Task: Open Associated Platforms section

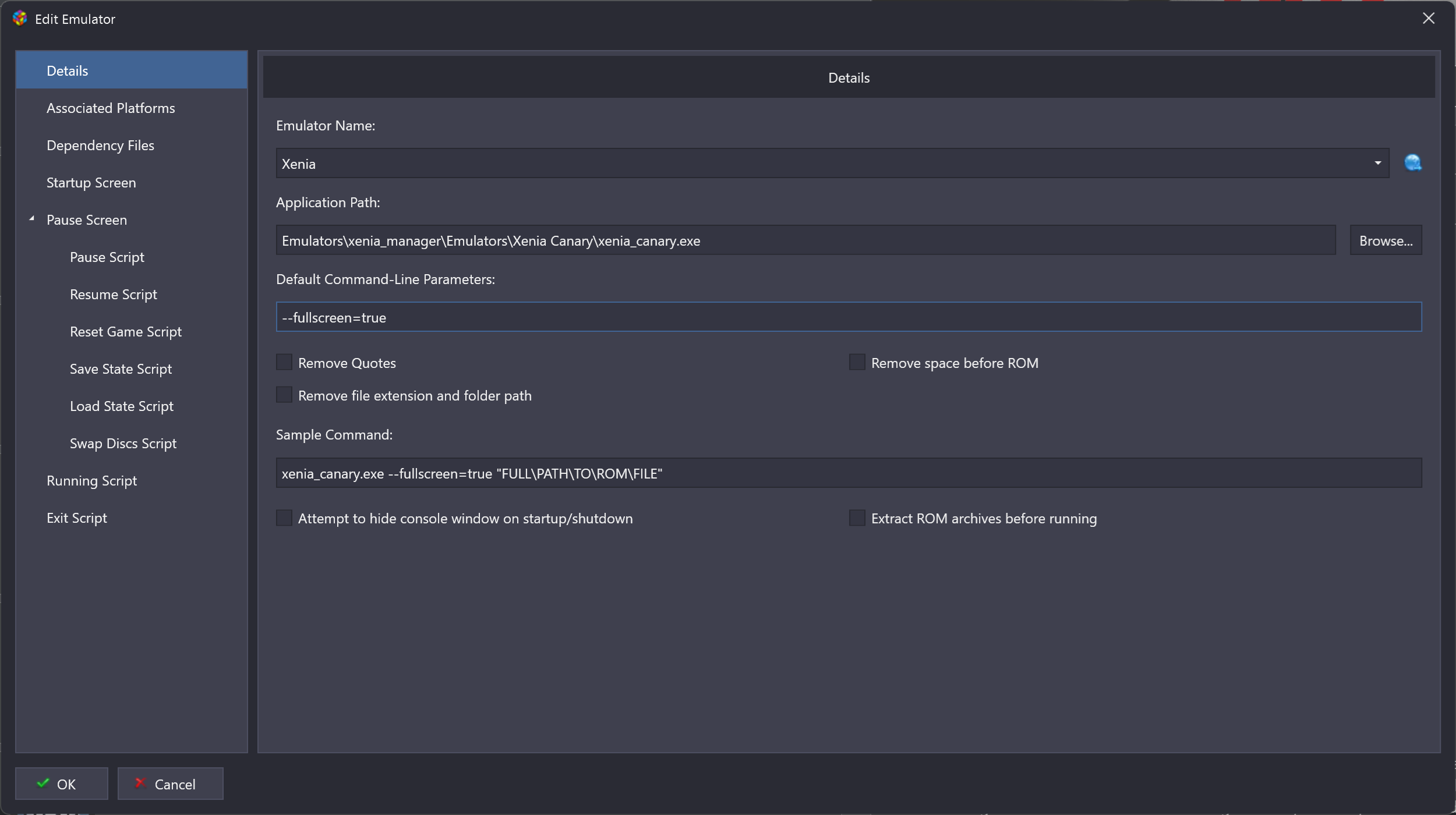Action: point(132,108)
